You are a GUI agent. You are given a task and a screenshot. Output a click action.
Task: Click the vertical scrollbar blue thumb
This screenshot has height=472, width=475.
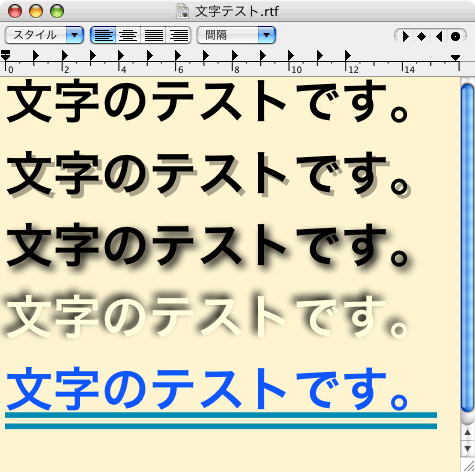(x=467, y=248)
